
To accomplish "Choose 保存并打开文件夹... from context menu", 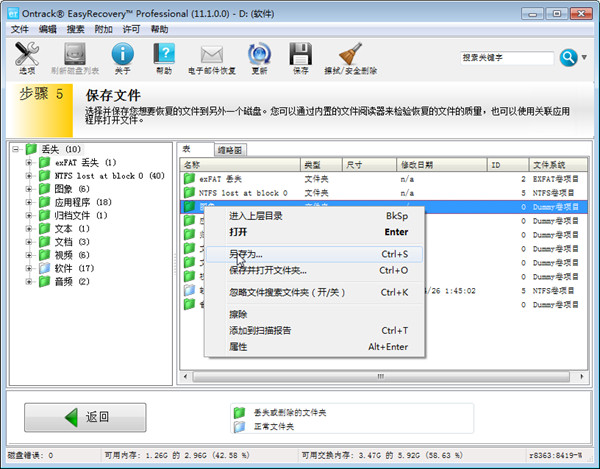I will pyautogui.click(x=314, y=270).
